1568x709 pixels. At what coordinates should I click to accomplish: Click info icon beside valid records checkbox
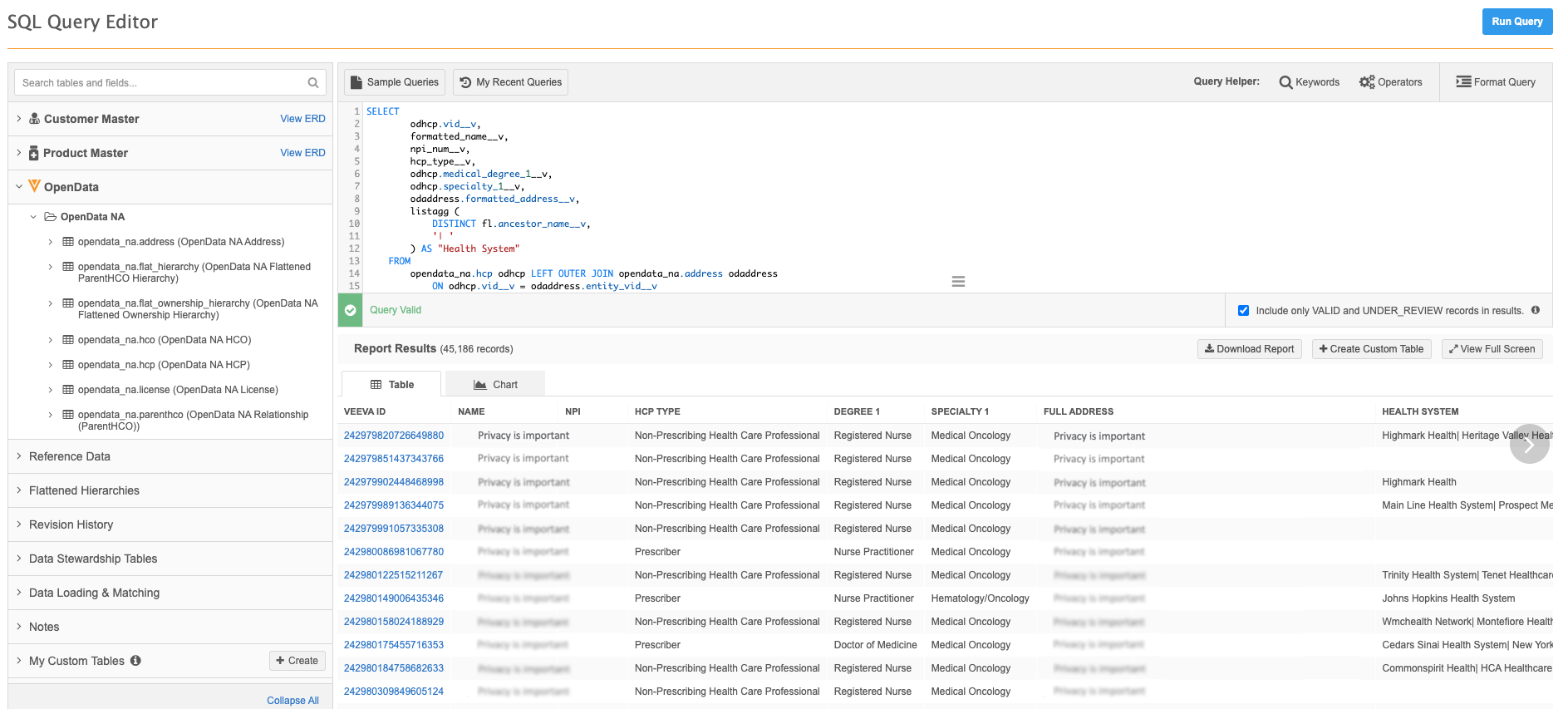pyautogui.click(x=1536, y=310)
